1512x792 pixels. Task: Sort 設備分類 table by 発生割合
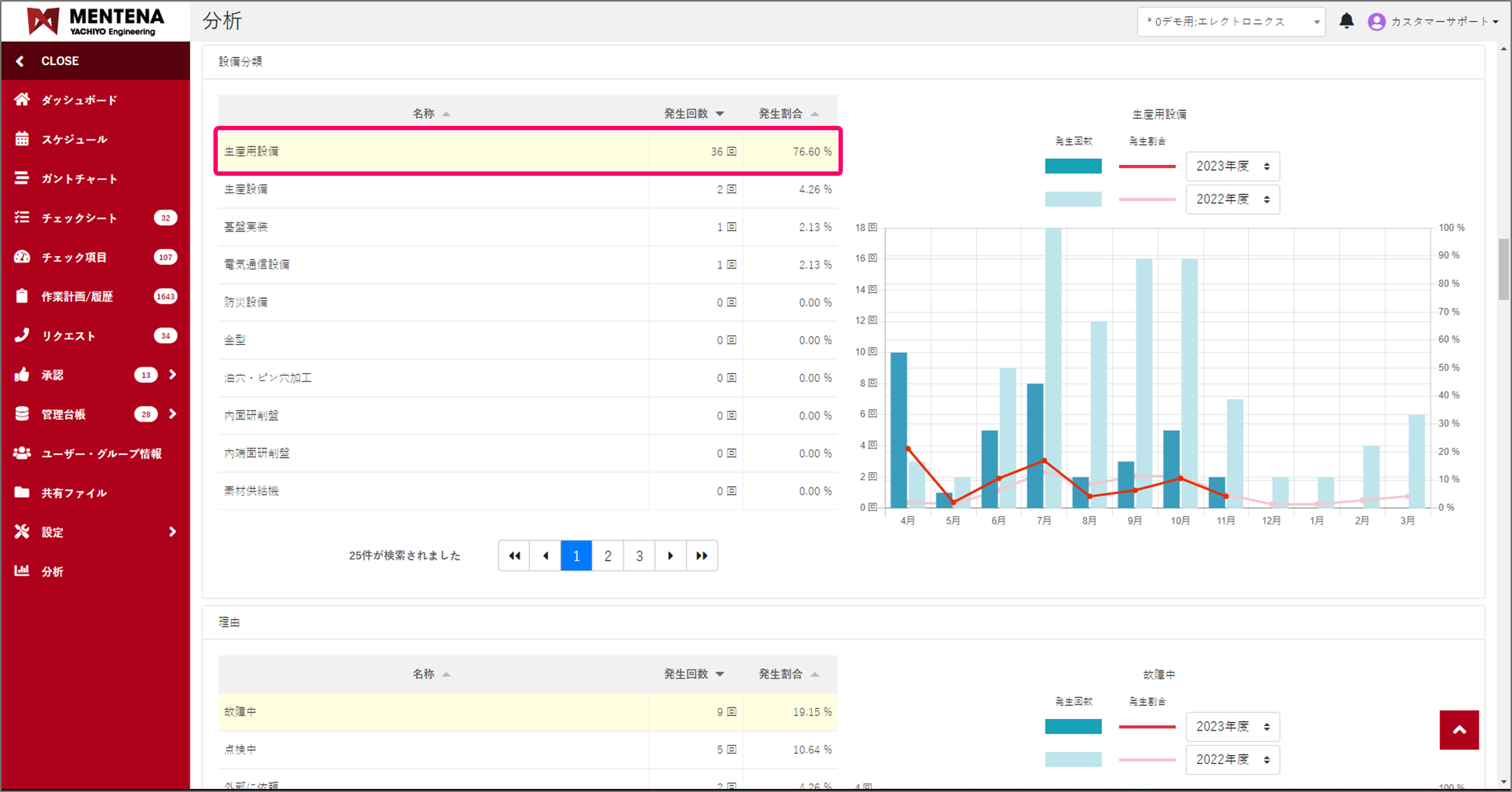pyautogui.click(x=788, y=114)
